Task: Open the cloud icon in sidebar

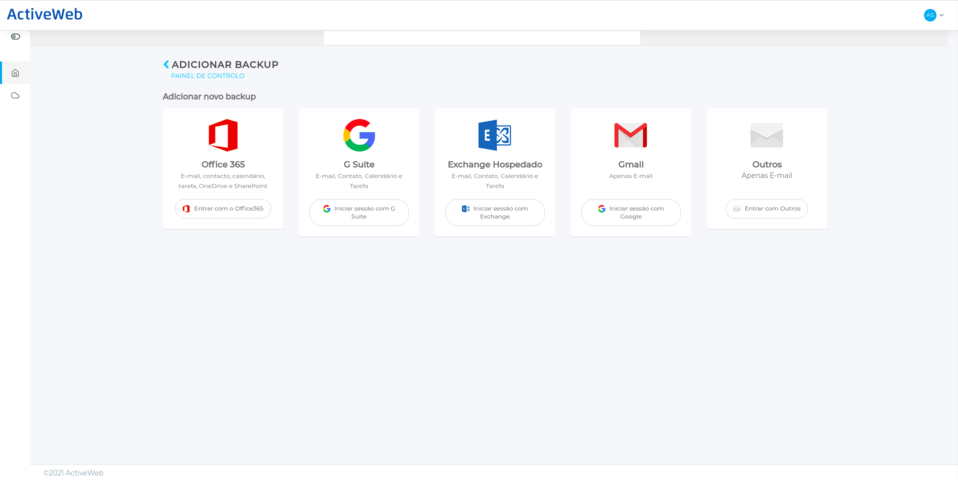Action: pos(15,96)
